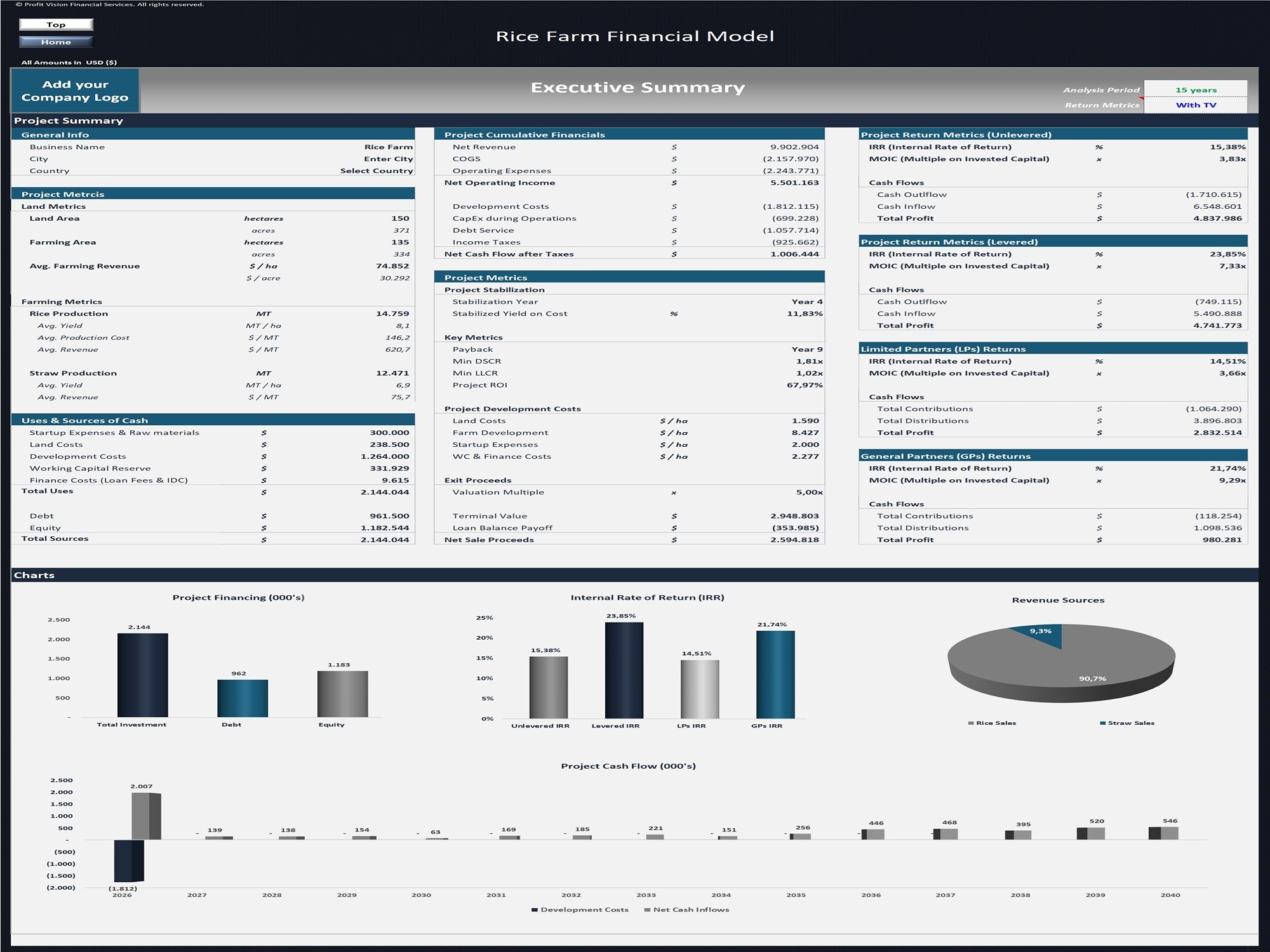
Task: Open the Select Country cell
Action: (x=376, y=171)
